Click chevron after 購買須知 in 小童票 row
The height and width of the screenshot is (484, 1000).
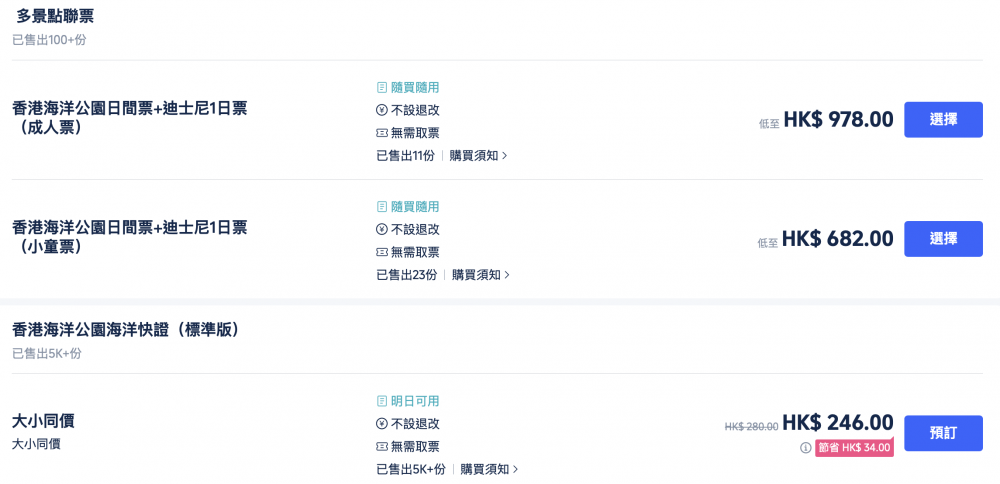(508, 275)
